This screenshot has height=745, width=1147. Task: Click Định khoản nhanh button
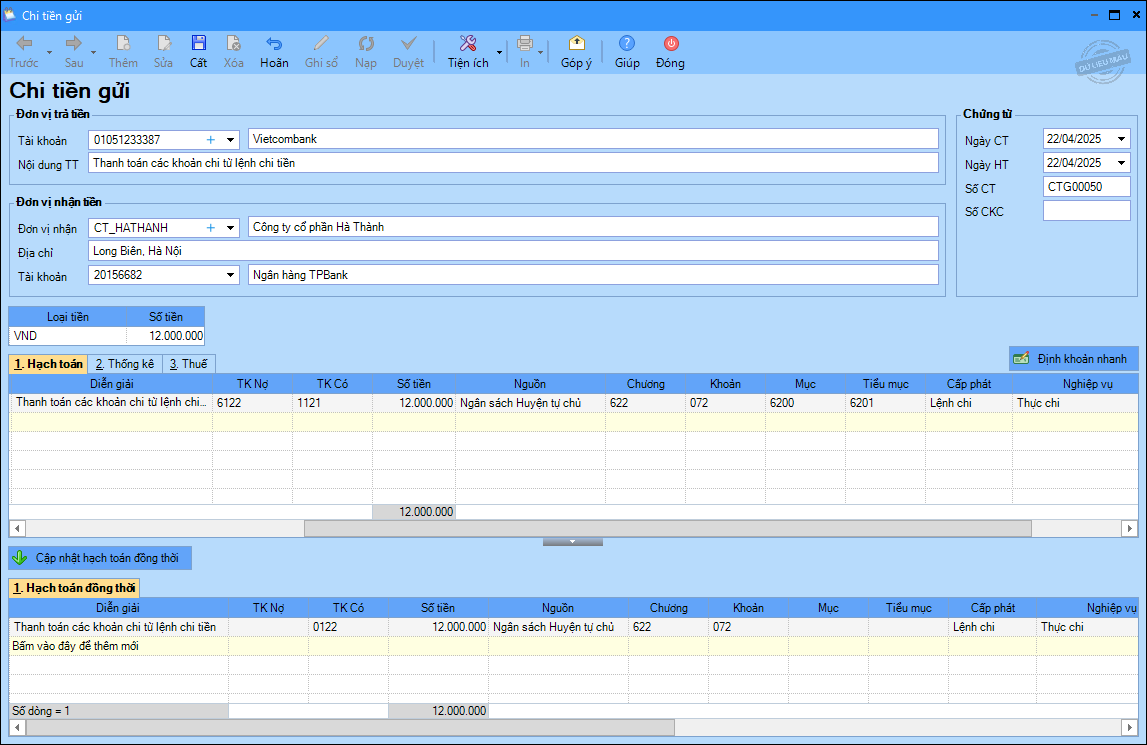1073,359
